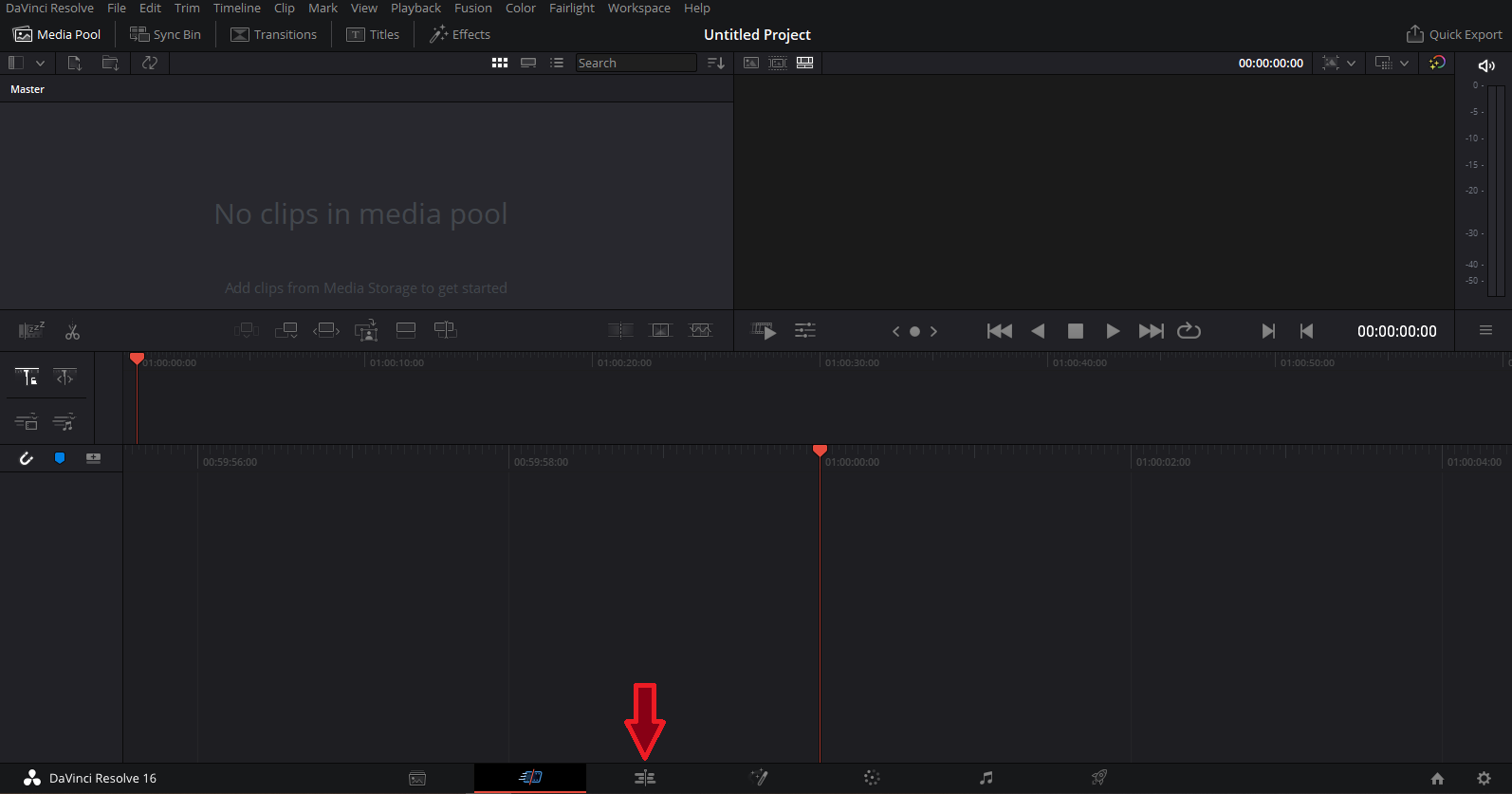The image size is (1512, 794).
Task: Click the Append to End icon
Action: (286, 330)
